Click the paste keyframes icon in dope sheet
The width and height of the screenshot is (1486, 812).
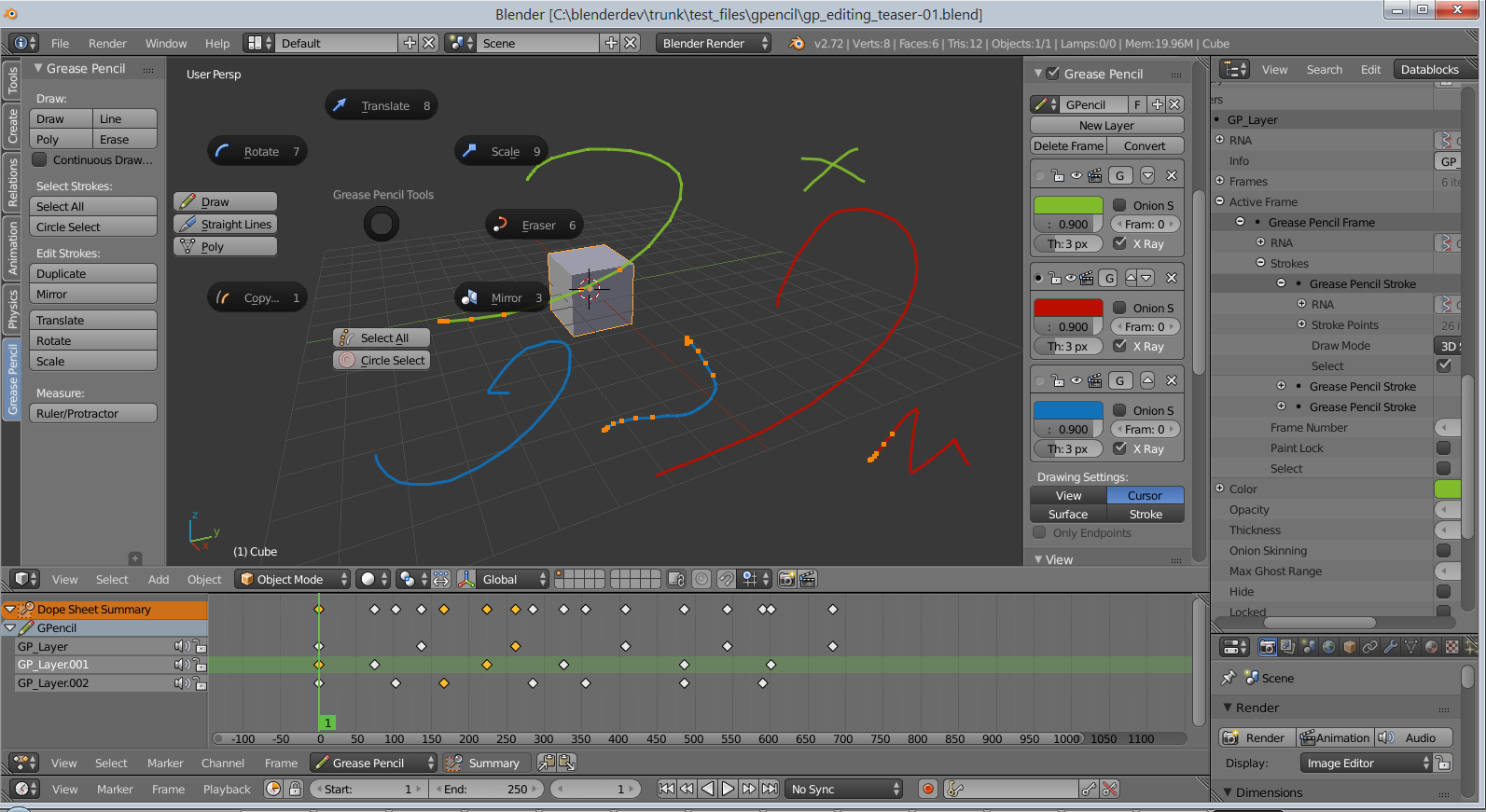click(566, 763)
